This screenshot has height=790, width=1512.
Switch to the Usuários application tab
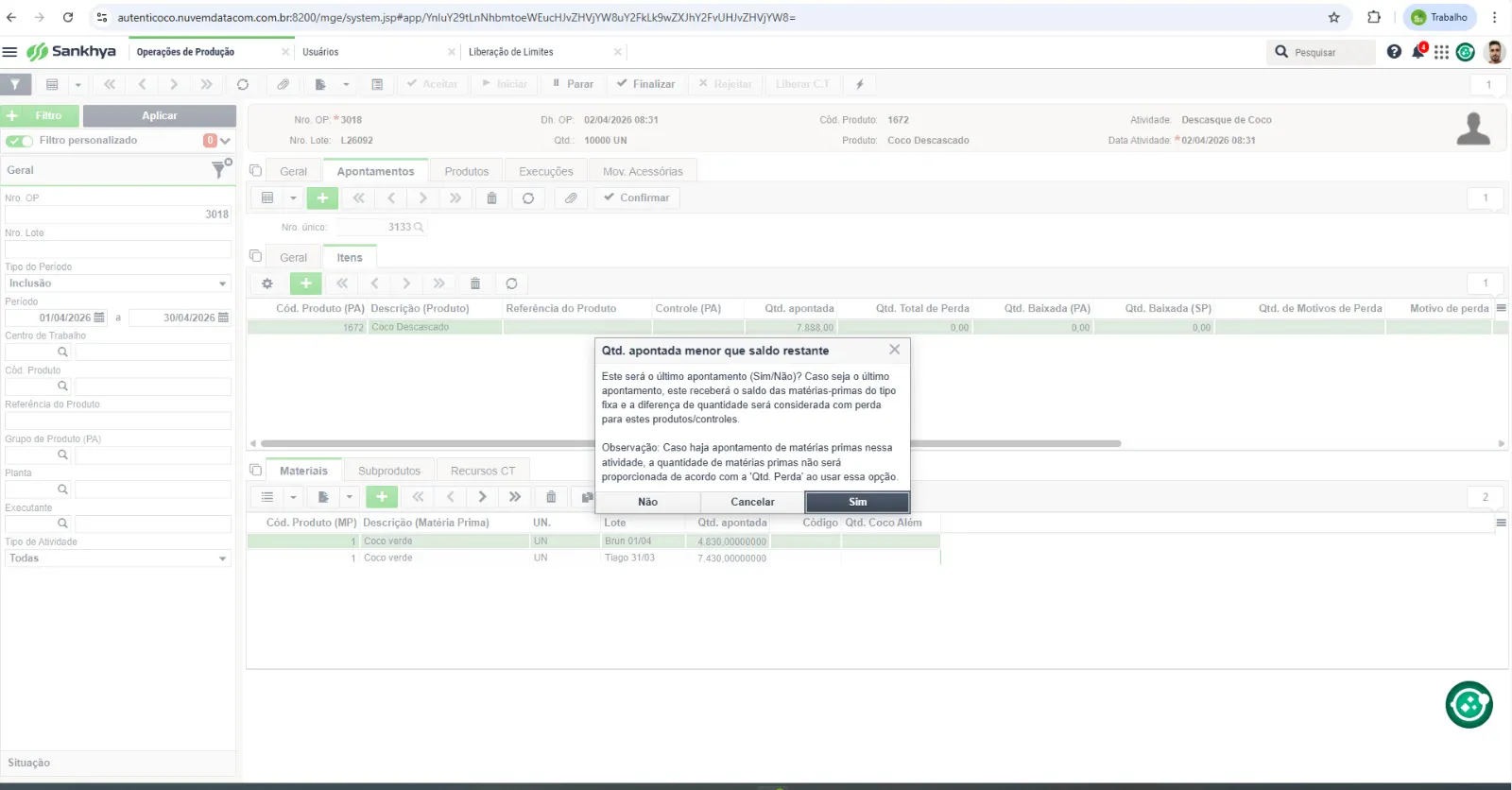(x=320, y=52)
